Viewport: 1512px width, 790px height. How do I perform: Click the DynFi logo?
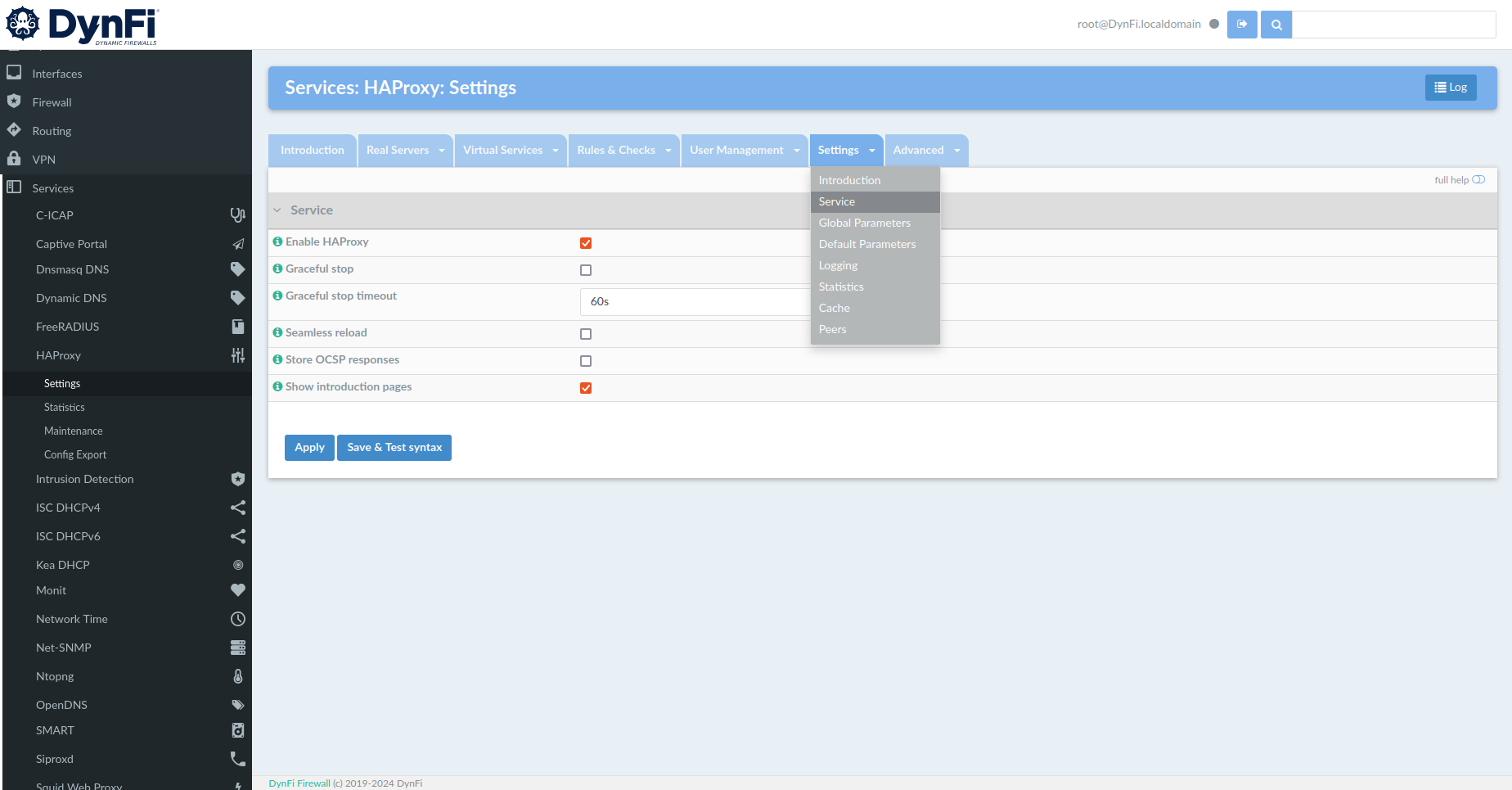[82, 25]
